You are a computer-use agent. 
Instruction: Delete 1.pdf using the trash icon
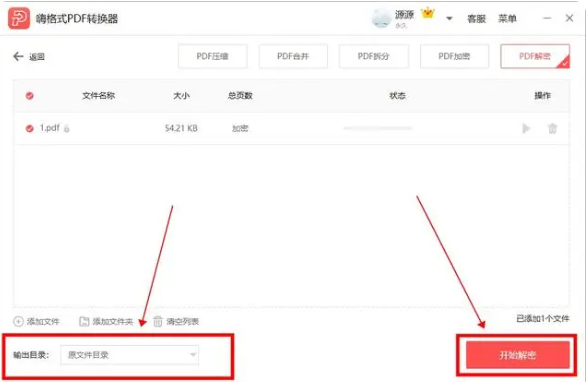click(x=552, y=129)
